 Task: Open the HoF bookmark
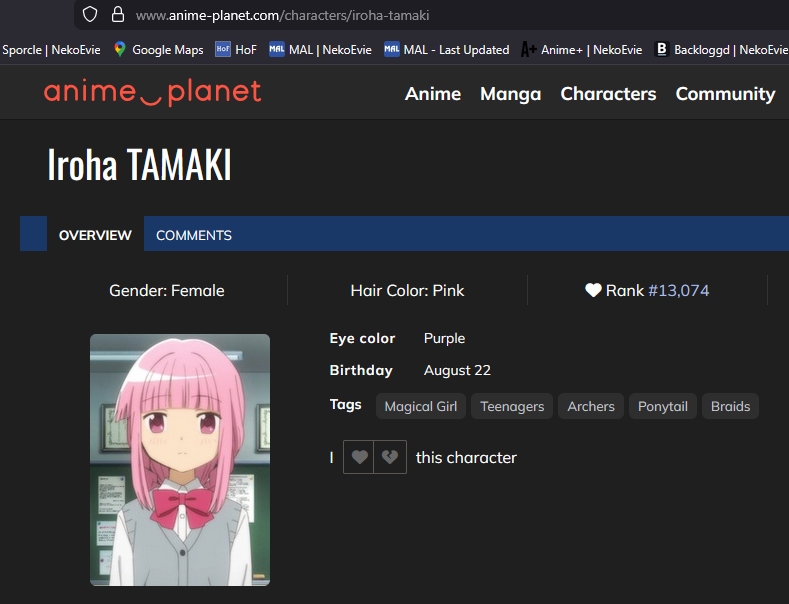coord(236,50)
